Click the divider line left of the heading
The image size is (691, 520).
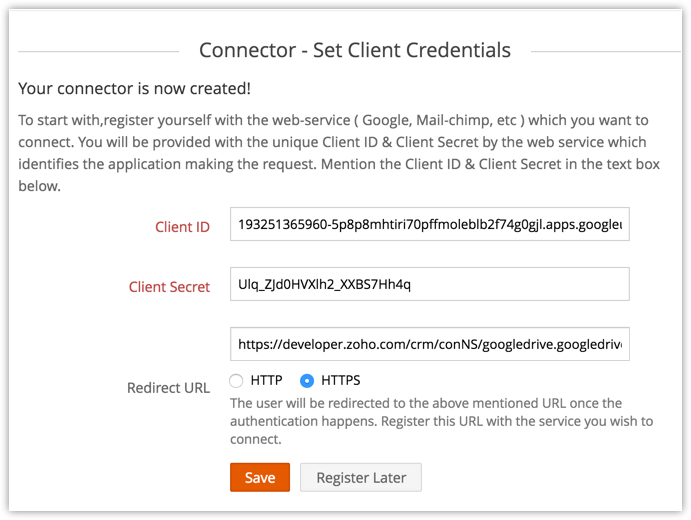pos(98,51)
